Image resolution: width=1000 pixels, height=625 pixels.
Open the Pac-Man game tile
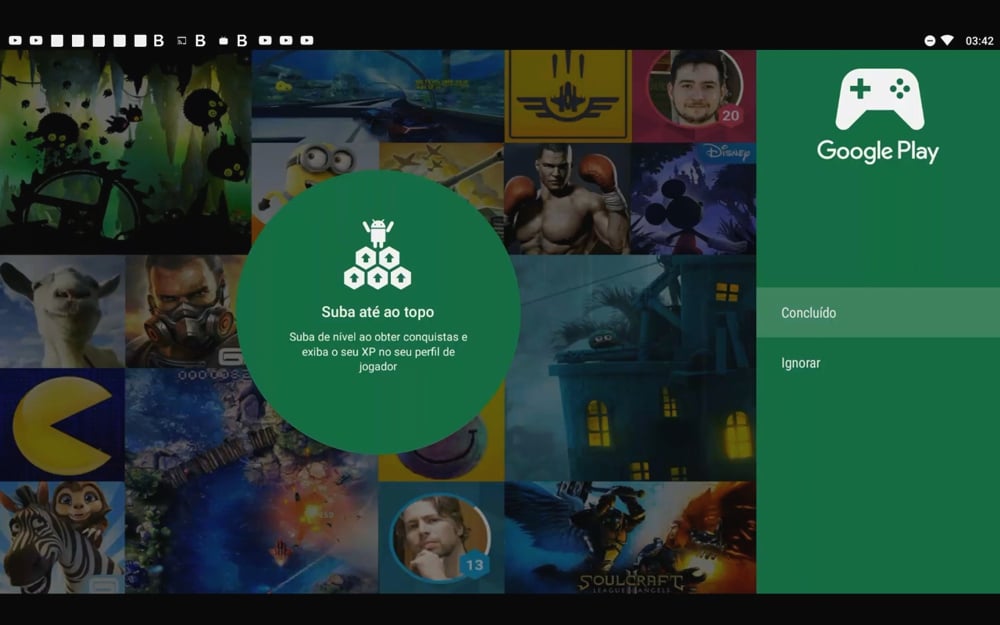click(62, 425)
